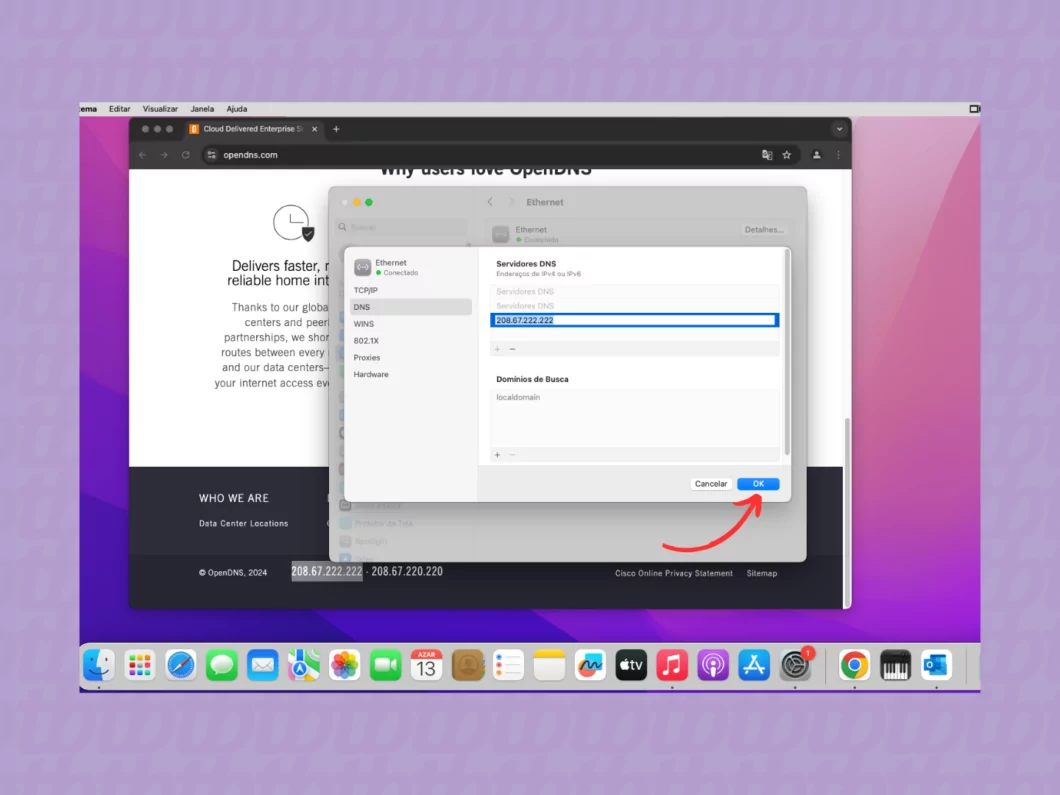Select the localdomain search domain
This screenshot has height=795, width=1060.
634,398
